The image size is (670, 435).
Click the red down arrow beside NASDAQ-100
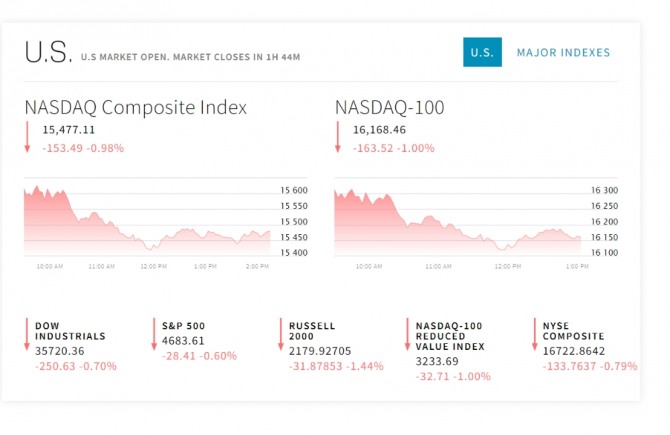click(338, 138)
